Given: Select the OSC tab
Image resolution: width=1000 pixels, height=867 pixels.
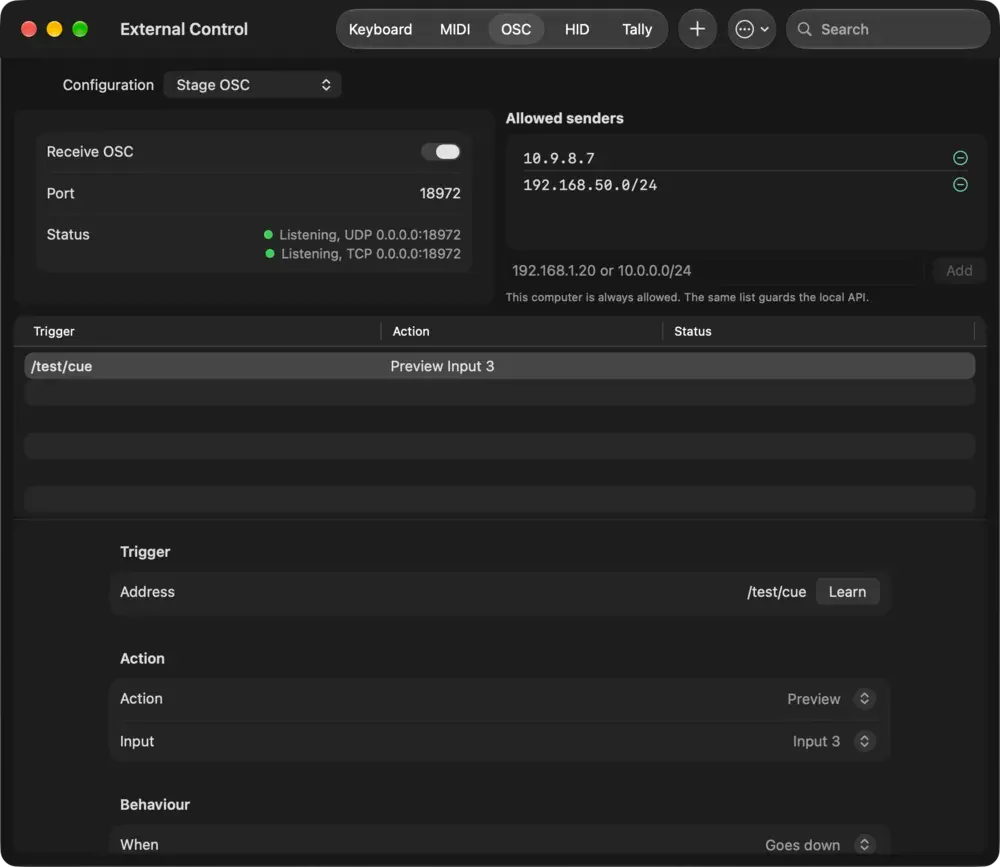Looking at the screenshot, I should [516, 29].
